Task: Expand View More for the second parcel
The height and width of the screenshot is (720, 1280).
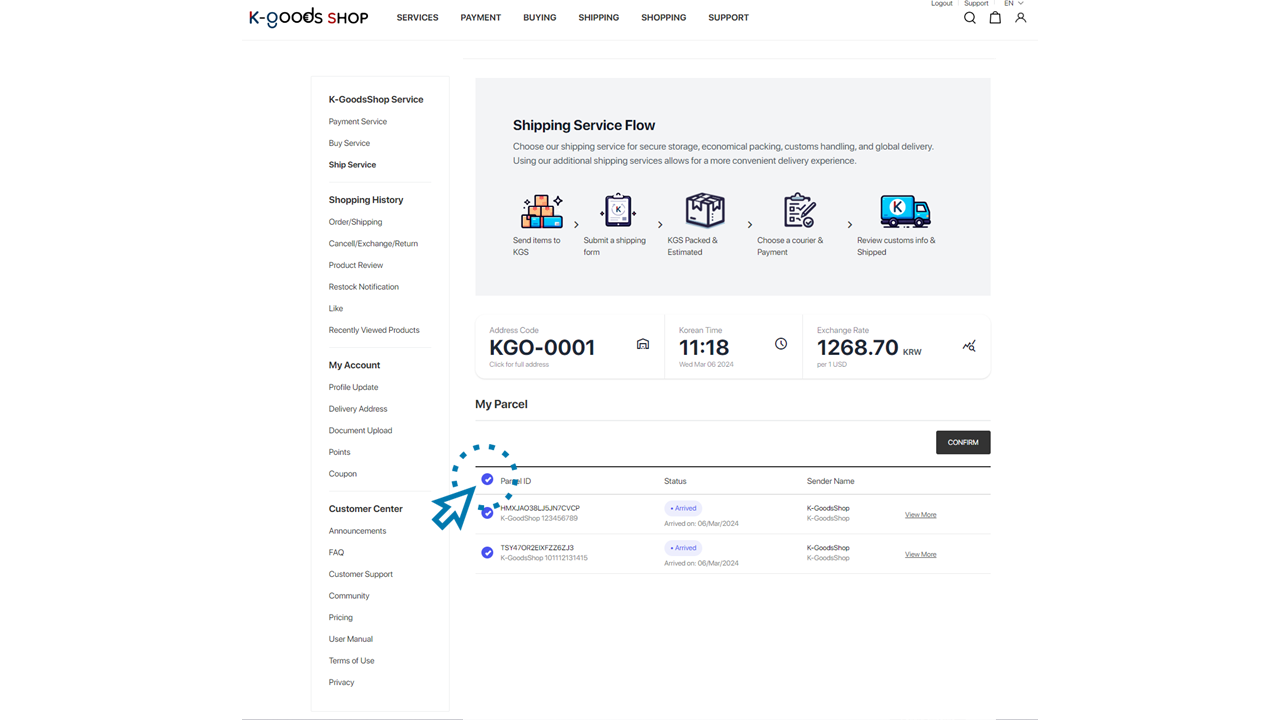Action: tap(920, 554)
